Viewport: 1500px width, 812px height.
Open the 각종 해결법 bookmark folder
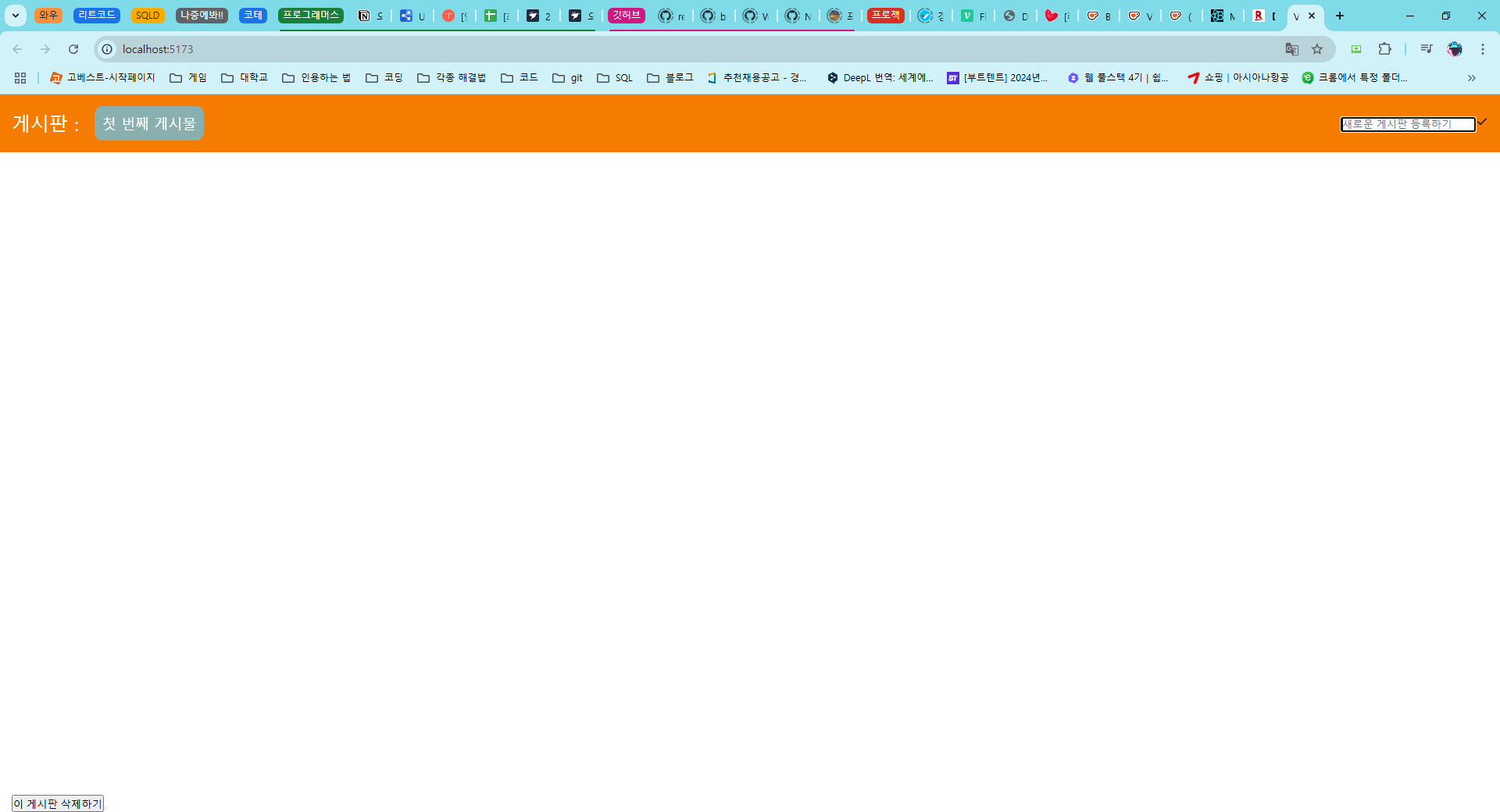click(x=452, y=78)
